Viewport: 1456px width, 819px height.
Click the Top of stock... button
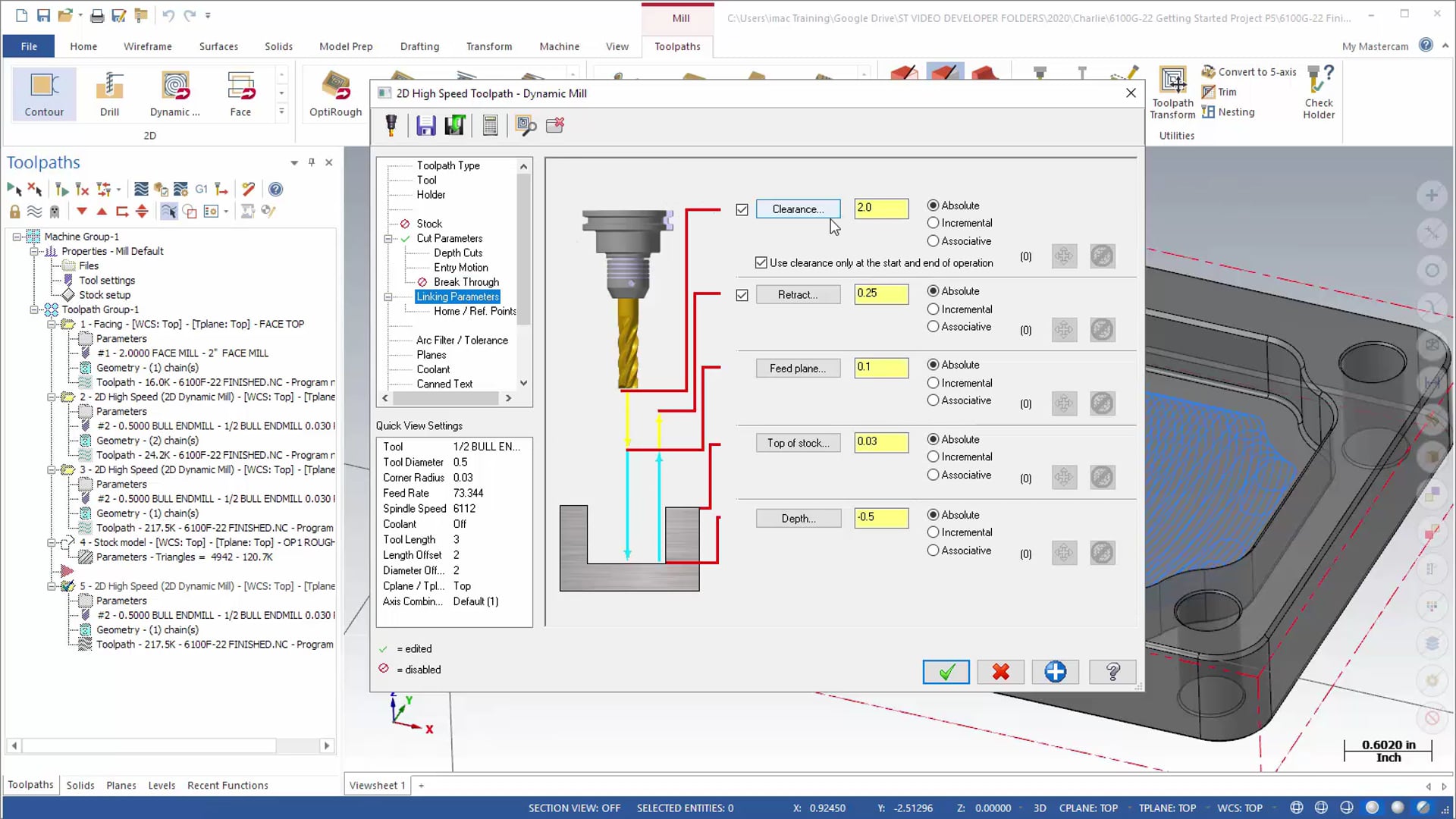(798, 443)
